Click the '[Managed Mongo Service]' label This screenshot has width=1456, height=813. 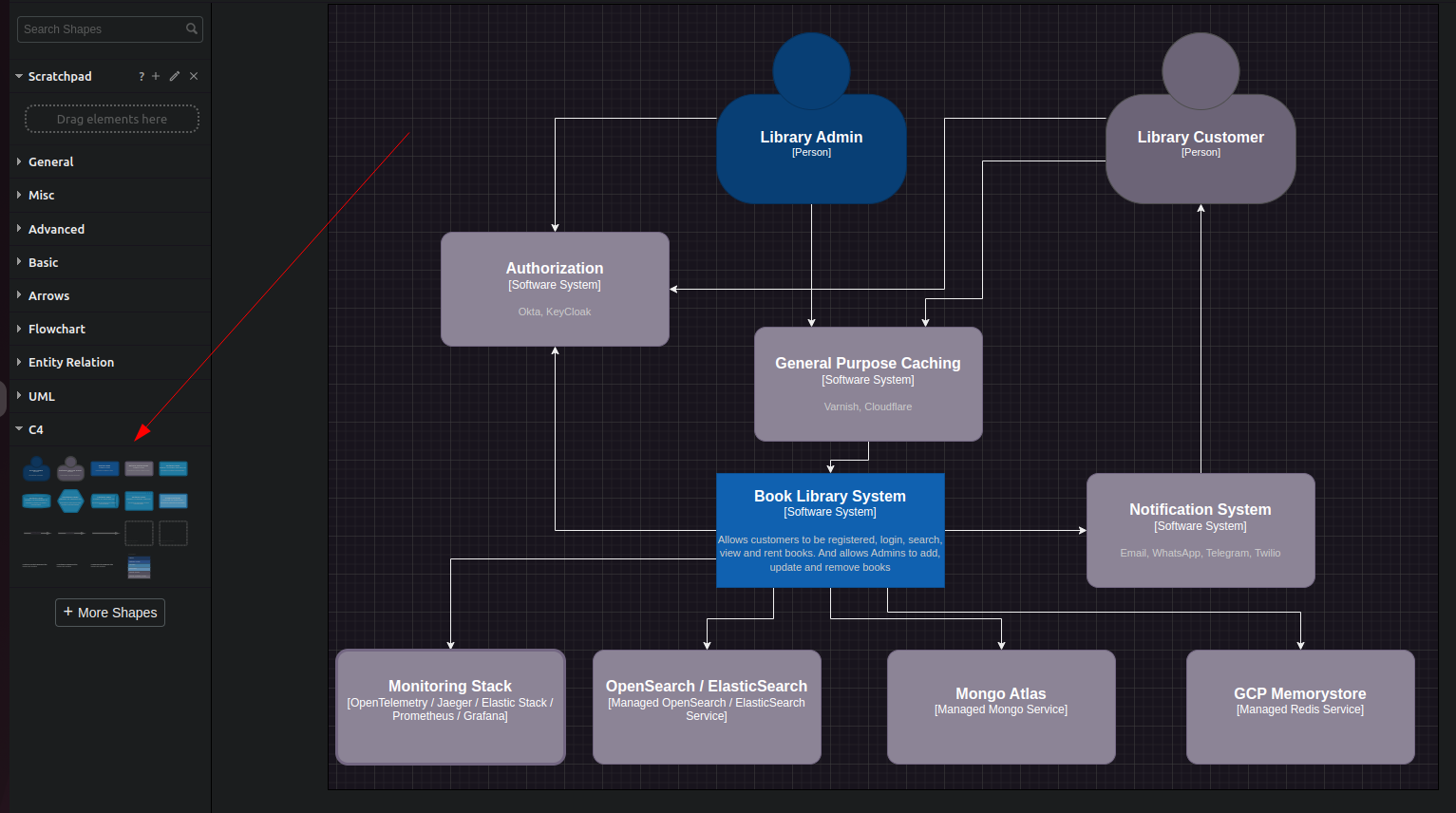1001,709
